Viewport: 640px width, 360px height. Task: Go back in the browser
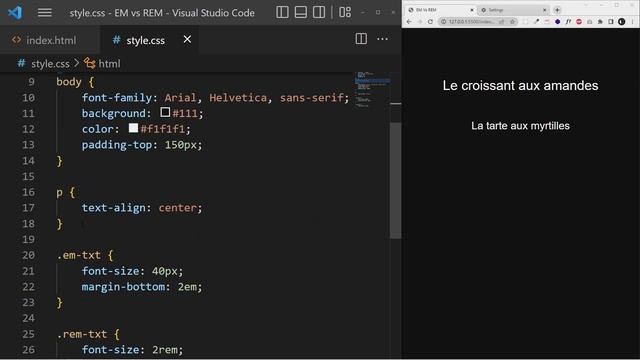[x=409, y=22]
